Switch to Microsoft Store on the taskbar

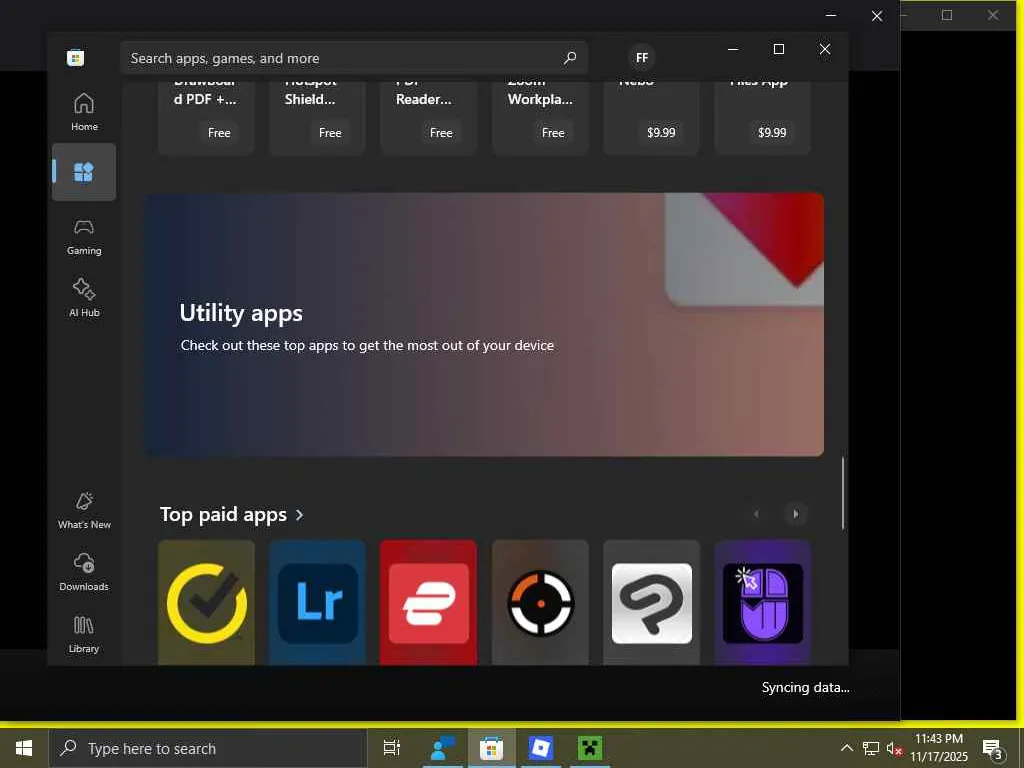[491, 748]
